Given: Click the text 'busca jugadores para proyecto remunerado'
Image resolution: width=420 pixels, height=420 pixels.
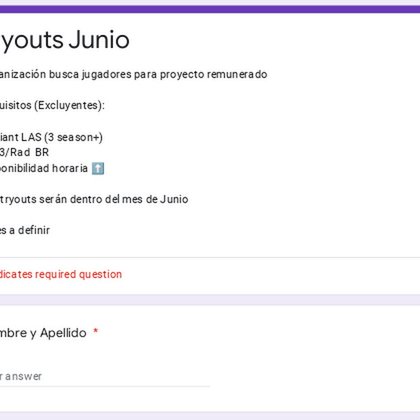Looking at the screenshot, I should coord(158,74).
